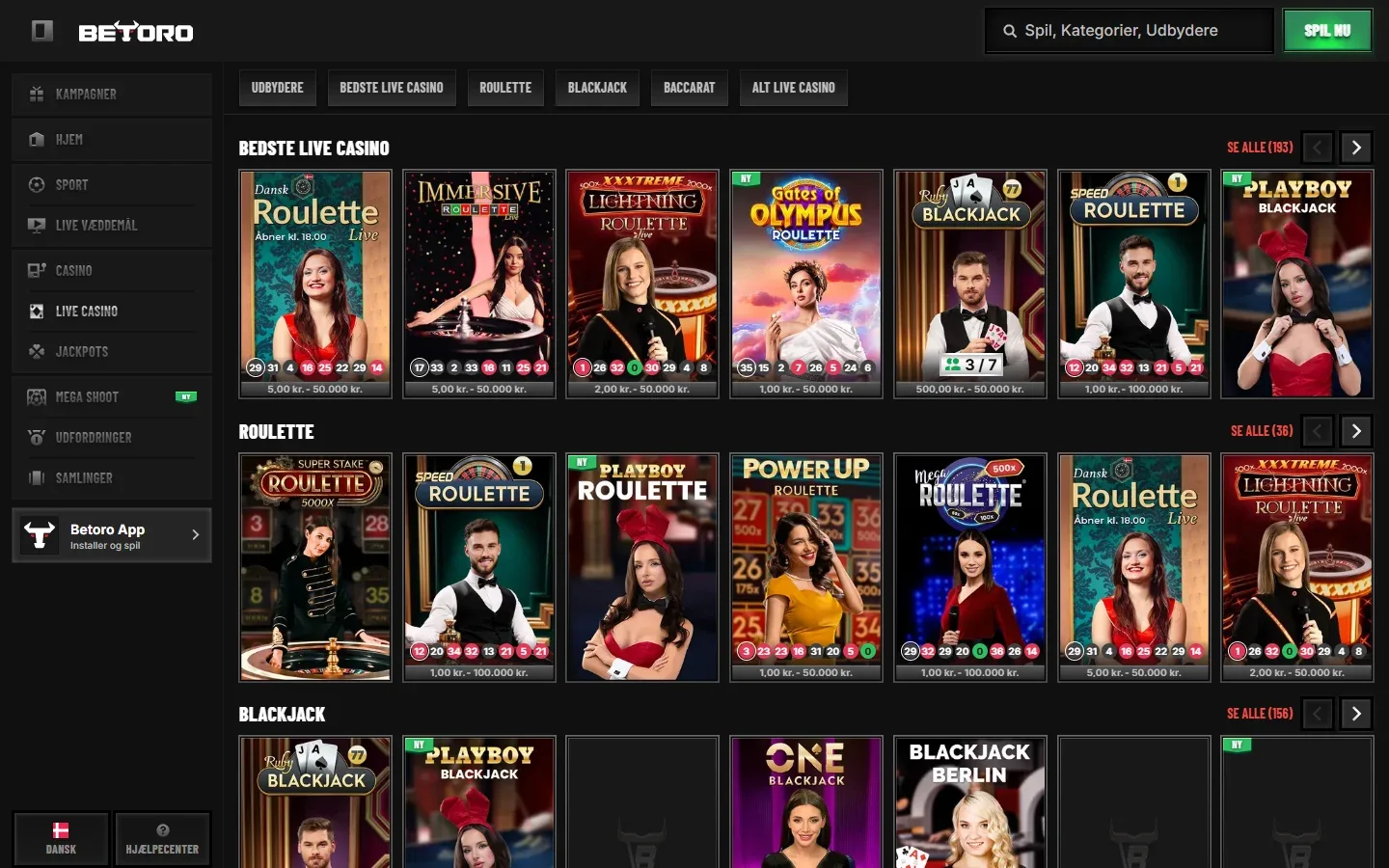Go to next Bedste Live Casino games

(1356, 148)
